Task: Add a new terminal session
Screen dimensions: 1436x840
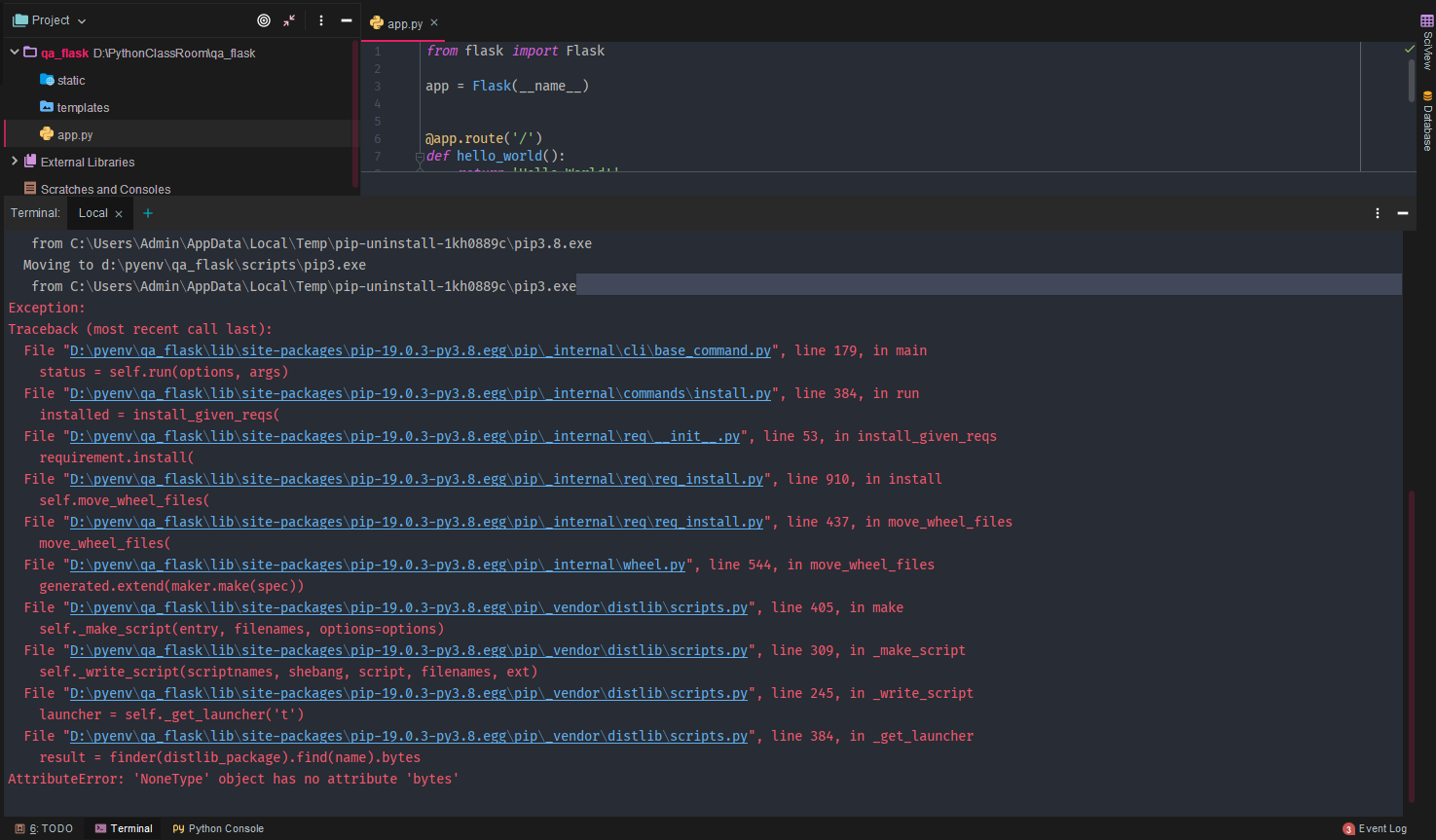Action: 148,213
